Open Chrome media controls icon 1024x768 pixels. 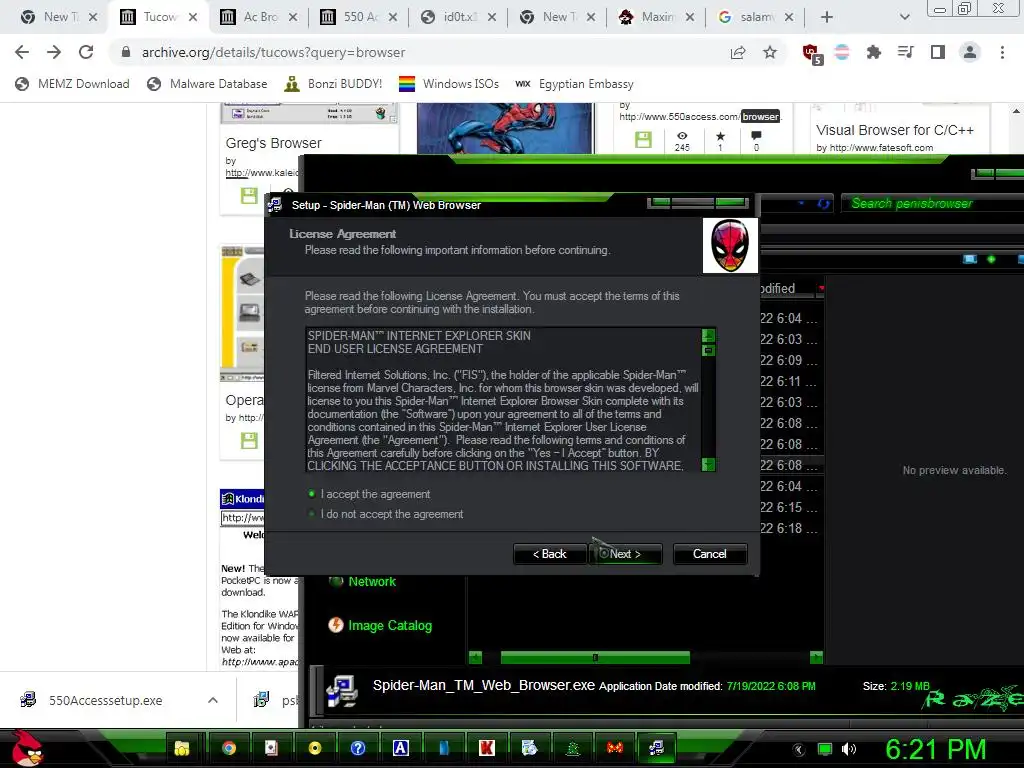click(x=906, y=52)
